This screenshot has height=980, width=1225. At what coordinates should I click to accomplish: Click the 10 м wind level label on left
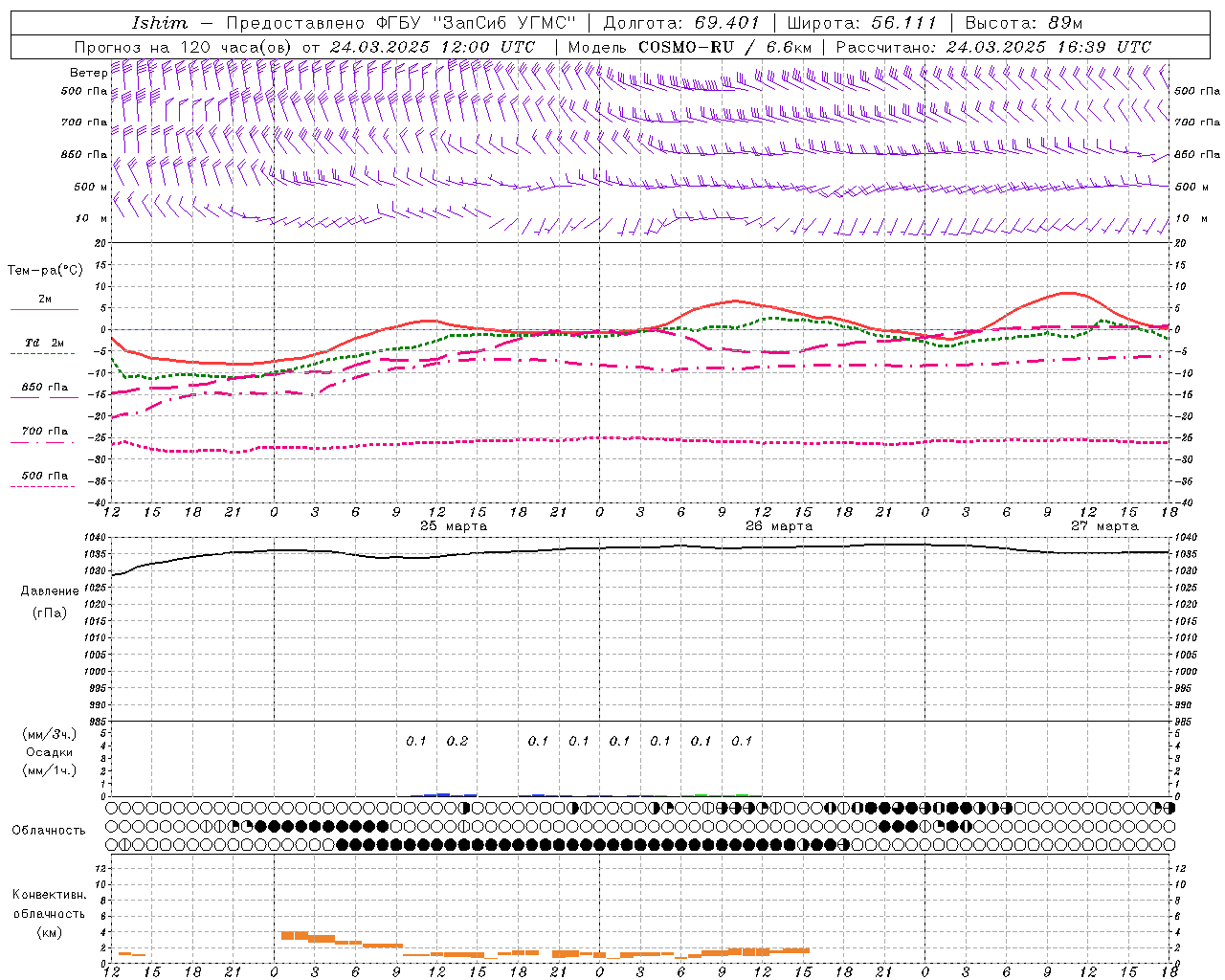[92, 218]
